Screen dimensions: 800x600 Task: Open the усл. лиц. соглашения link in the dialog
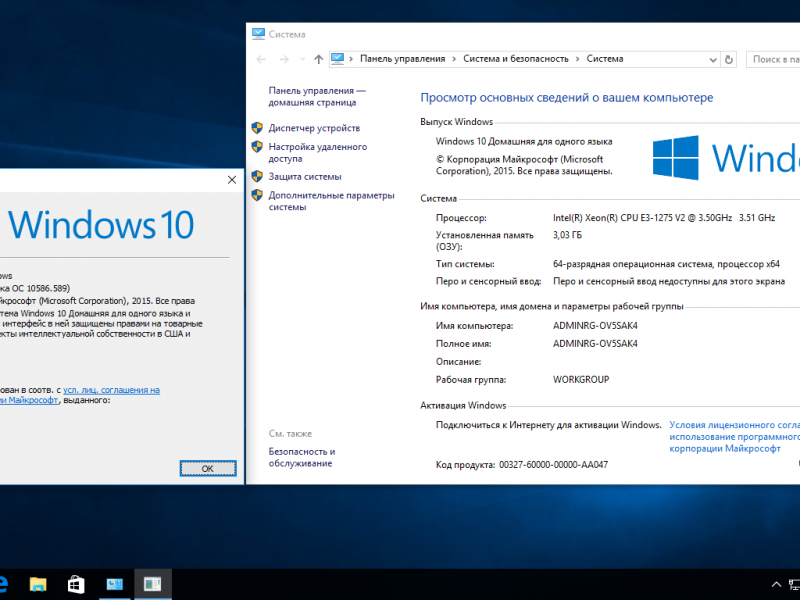111,390
